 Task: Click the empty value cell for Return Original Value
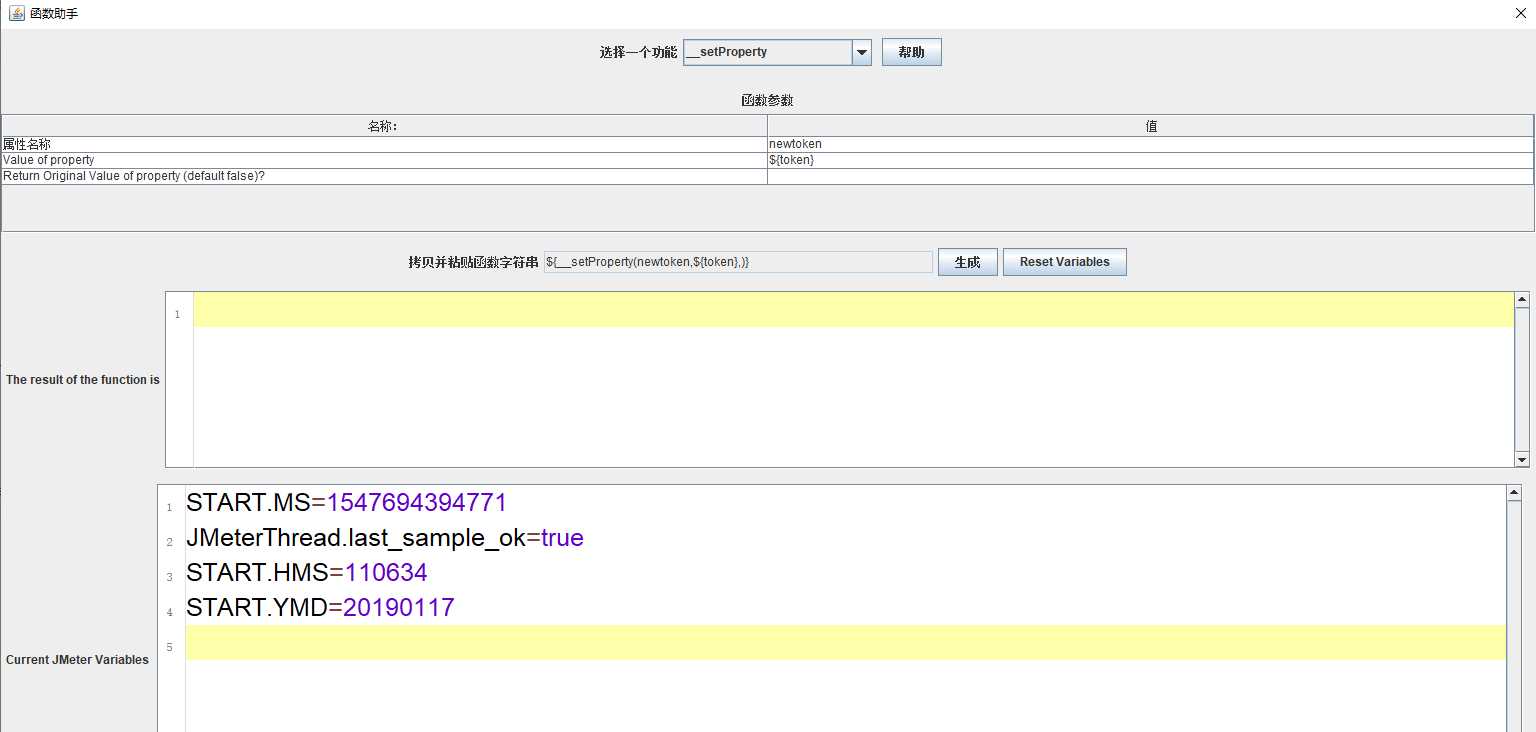click(x=1150, y=176)
